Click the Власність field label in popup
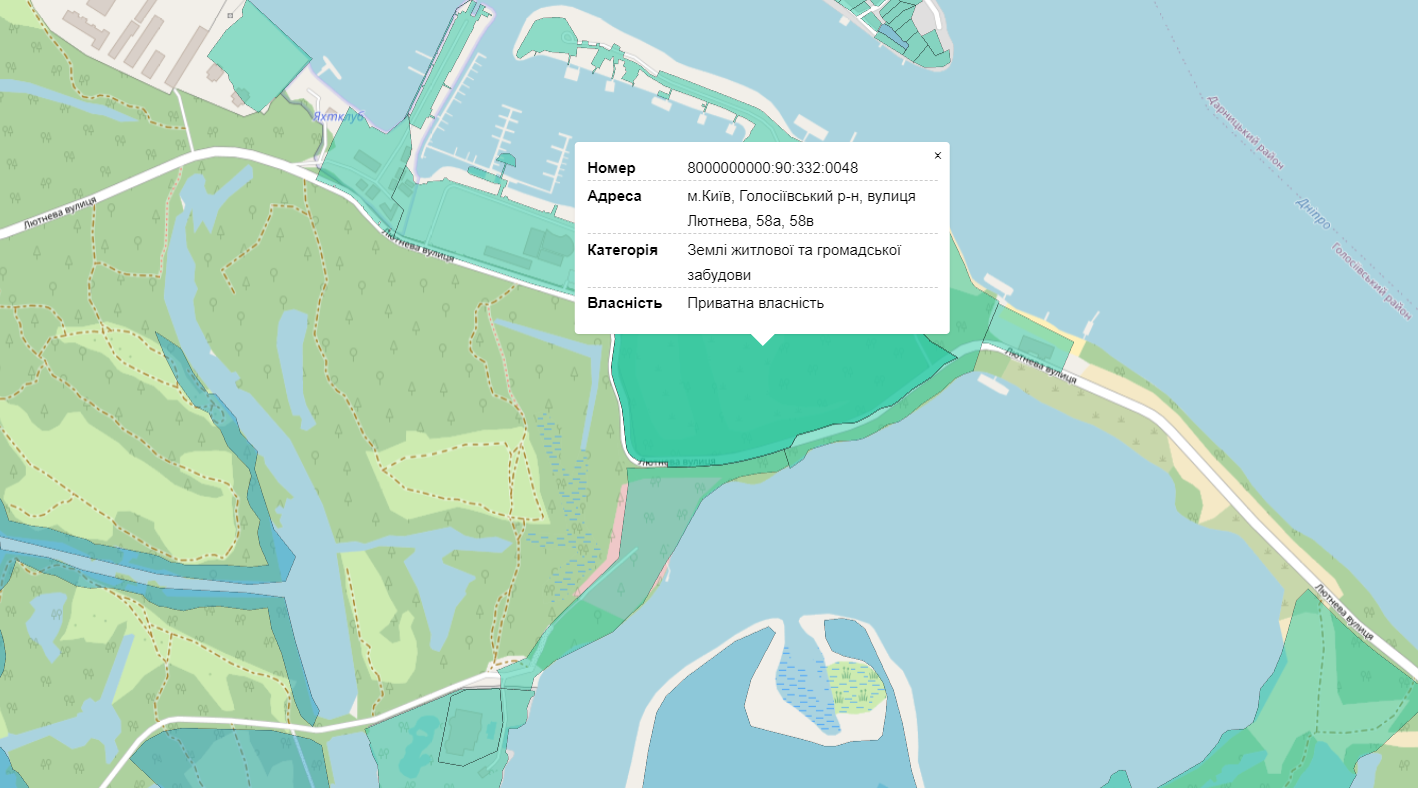The width and height of the screenshot is (1418, 788). click(x=624, y=302)
